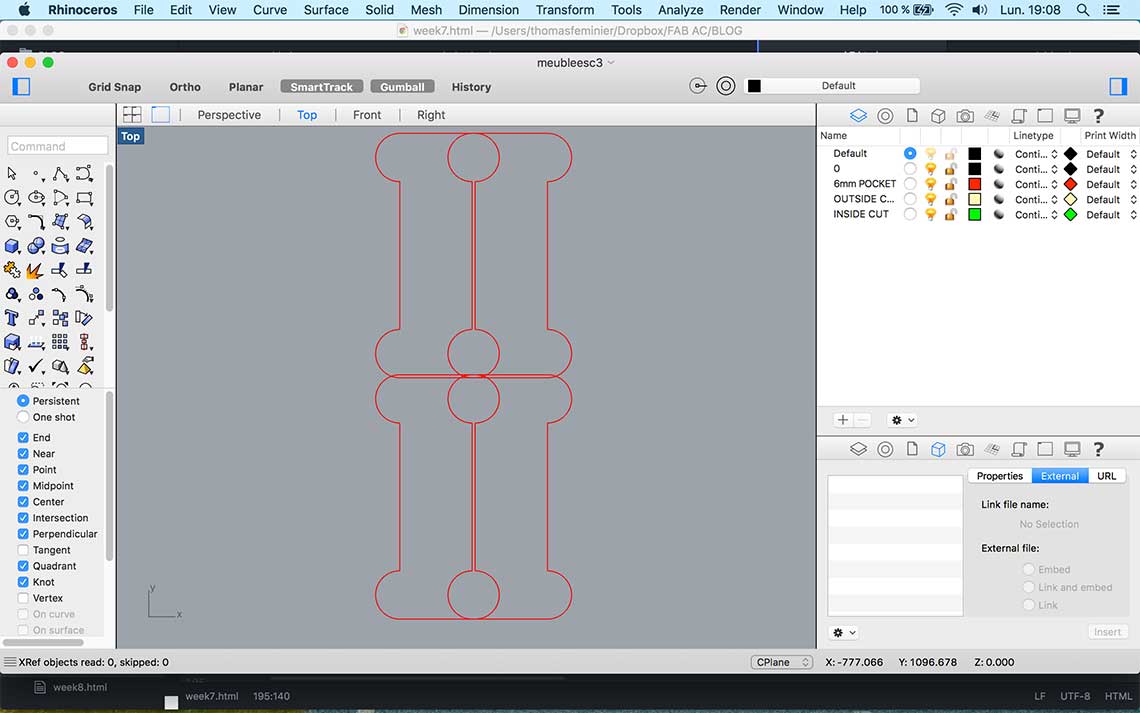Disable the SmartTrack button

321,86
